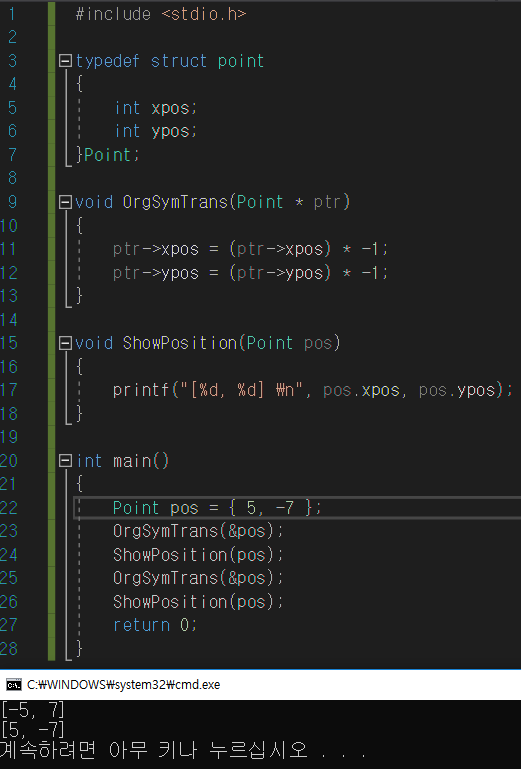Click line number 28 in the gutter
This screenshot has height=769, width=521.
9,649
